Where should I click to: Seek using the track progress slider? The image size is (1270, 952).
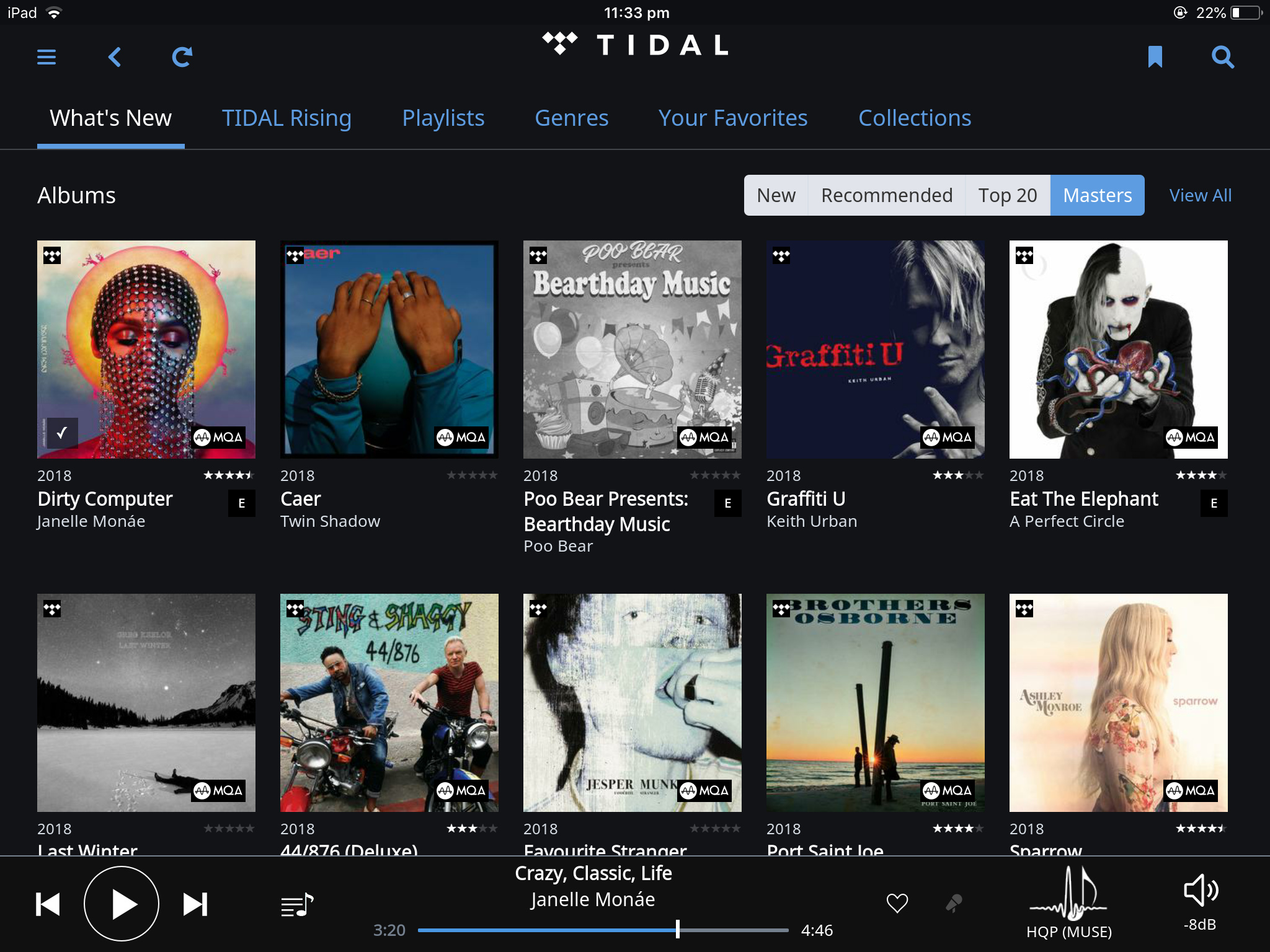pyautogui.click(x=603, y=930)
